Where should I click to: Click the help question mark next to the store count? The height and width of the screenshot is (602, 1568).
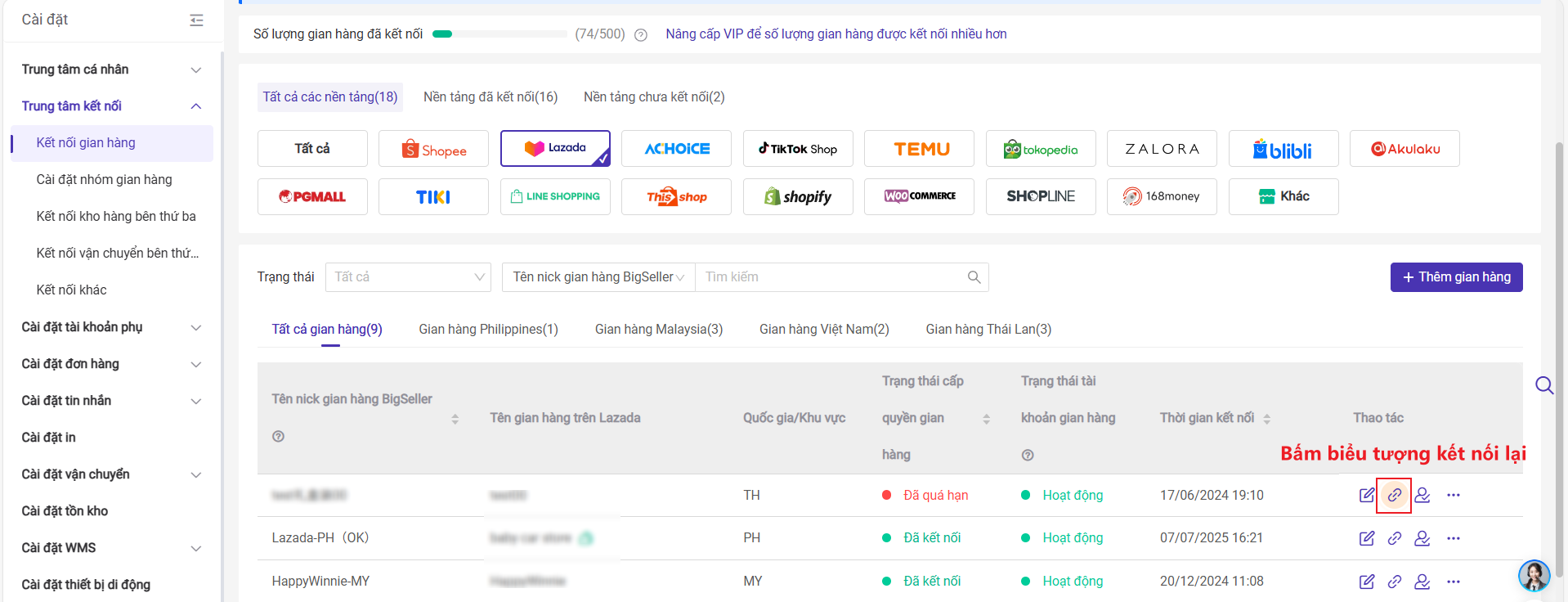point(641,35)
